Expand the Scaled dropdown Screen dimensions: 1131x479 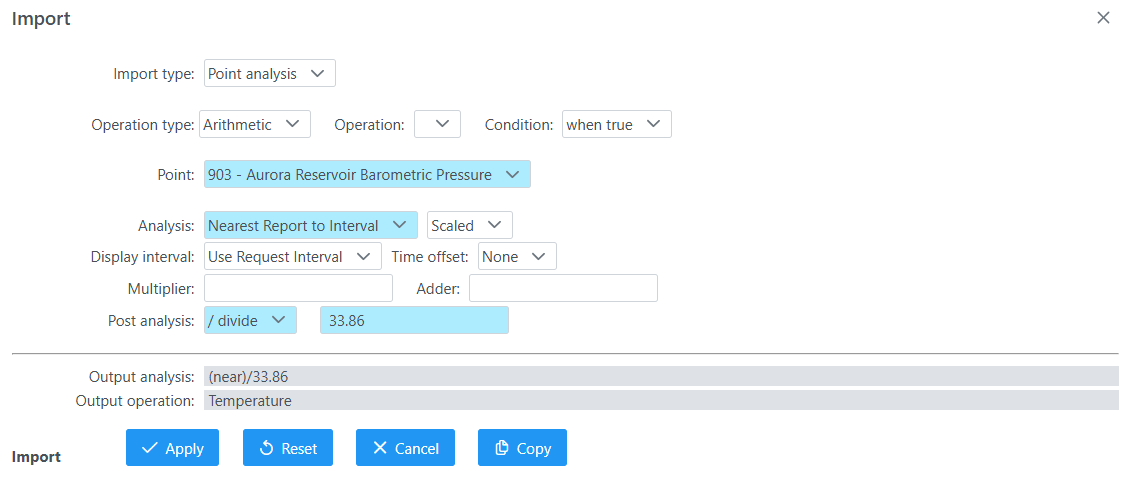click(470, 225)
